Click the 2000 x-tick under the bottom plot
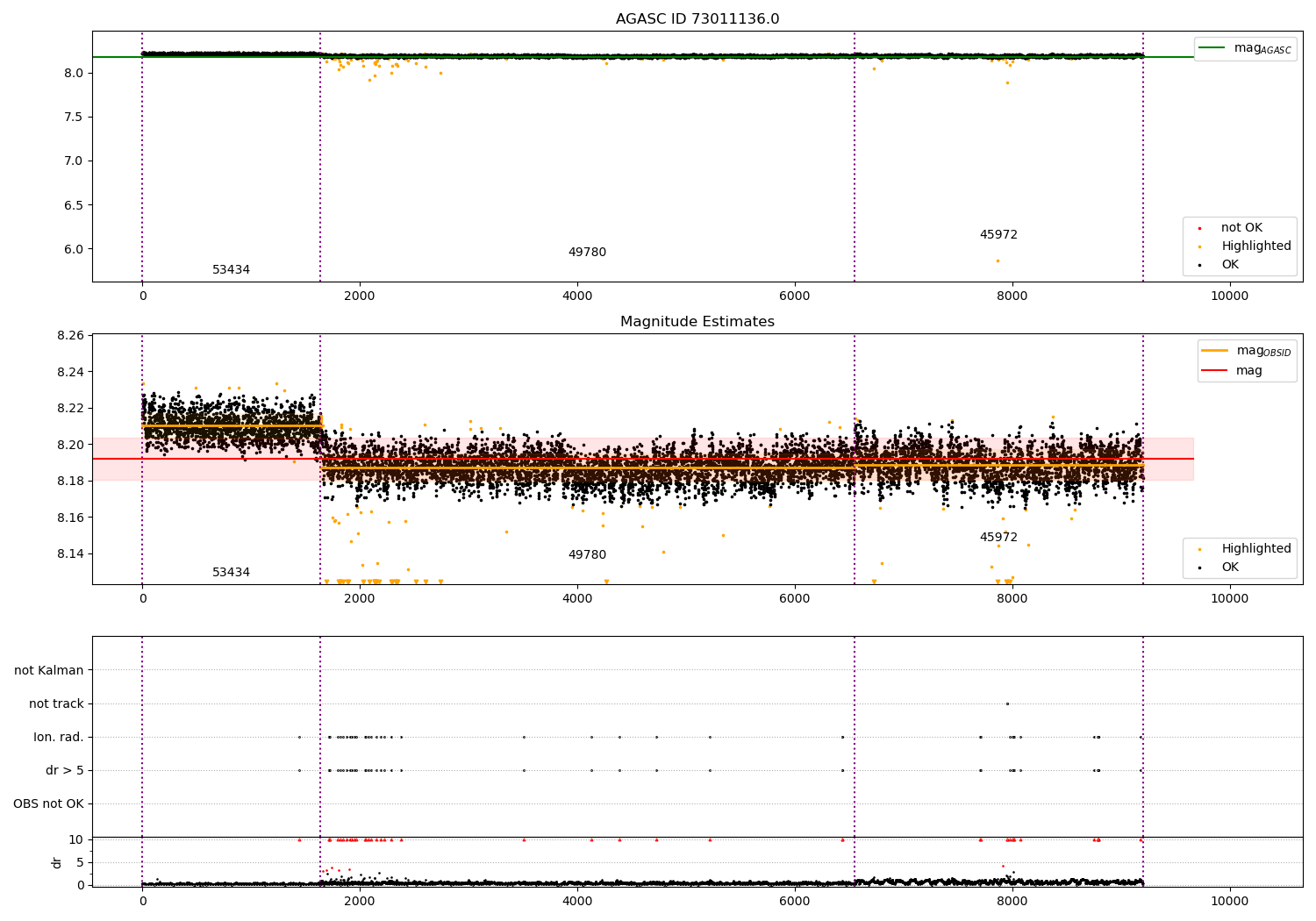 point(360,902)
